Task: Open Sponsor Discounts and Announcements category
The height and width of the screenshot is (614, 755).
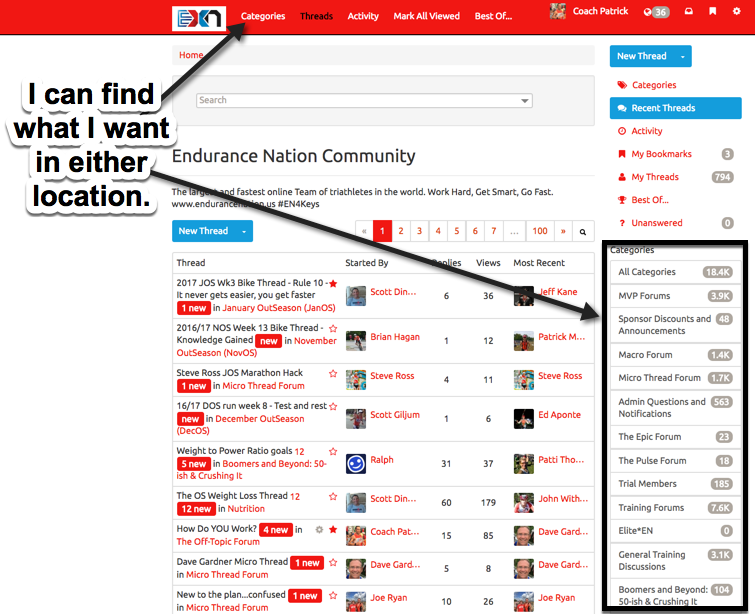Action: [675, 325]
